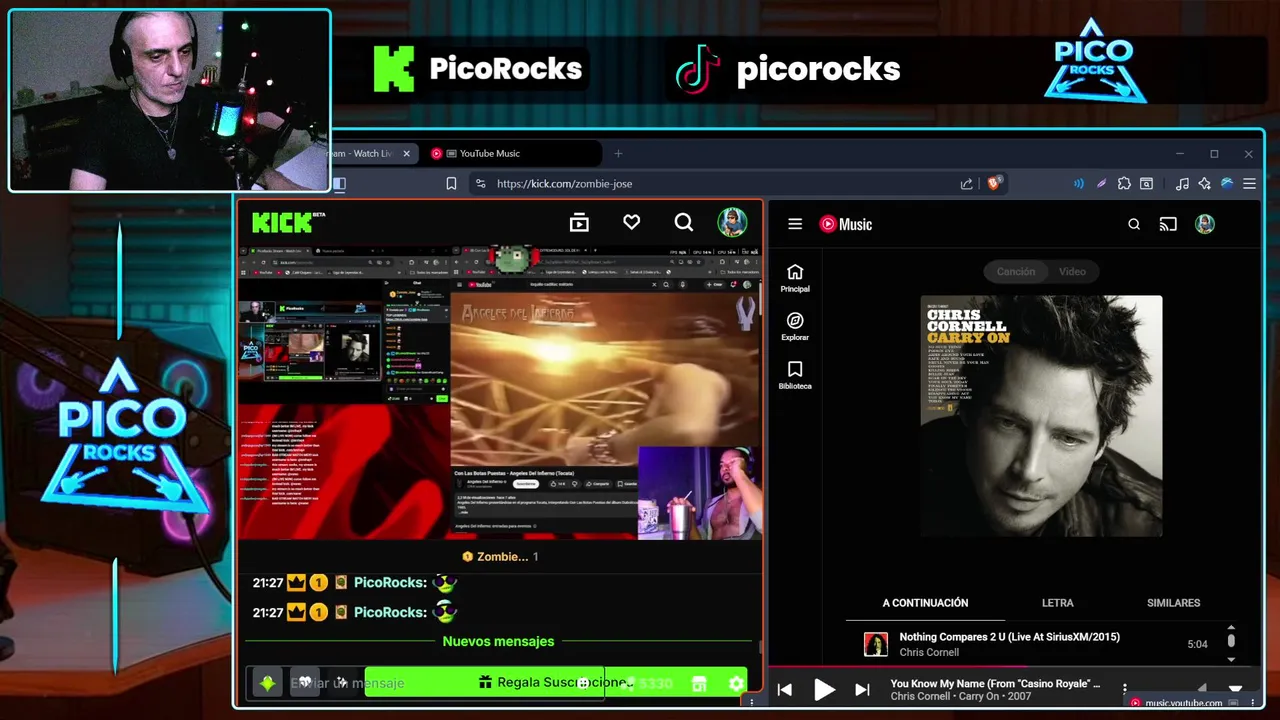This screenshot has height=720, width=1280.
Task: Collapse the player with down arrow
Action: tap(1236, 688)
